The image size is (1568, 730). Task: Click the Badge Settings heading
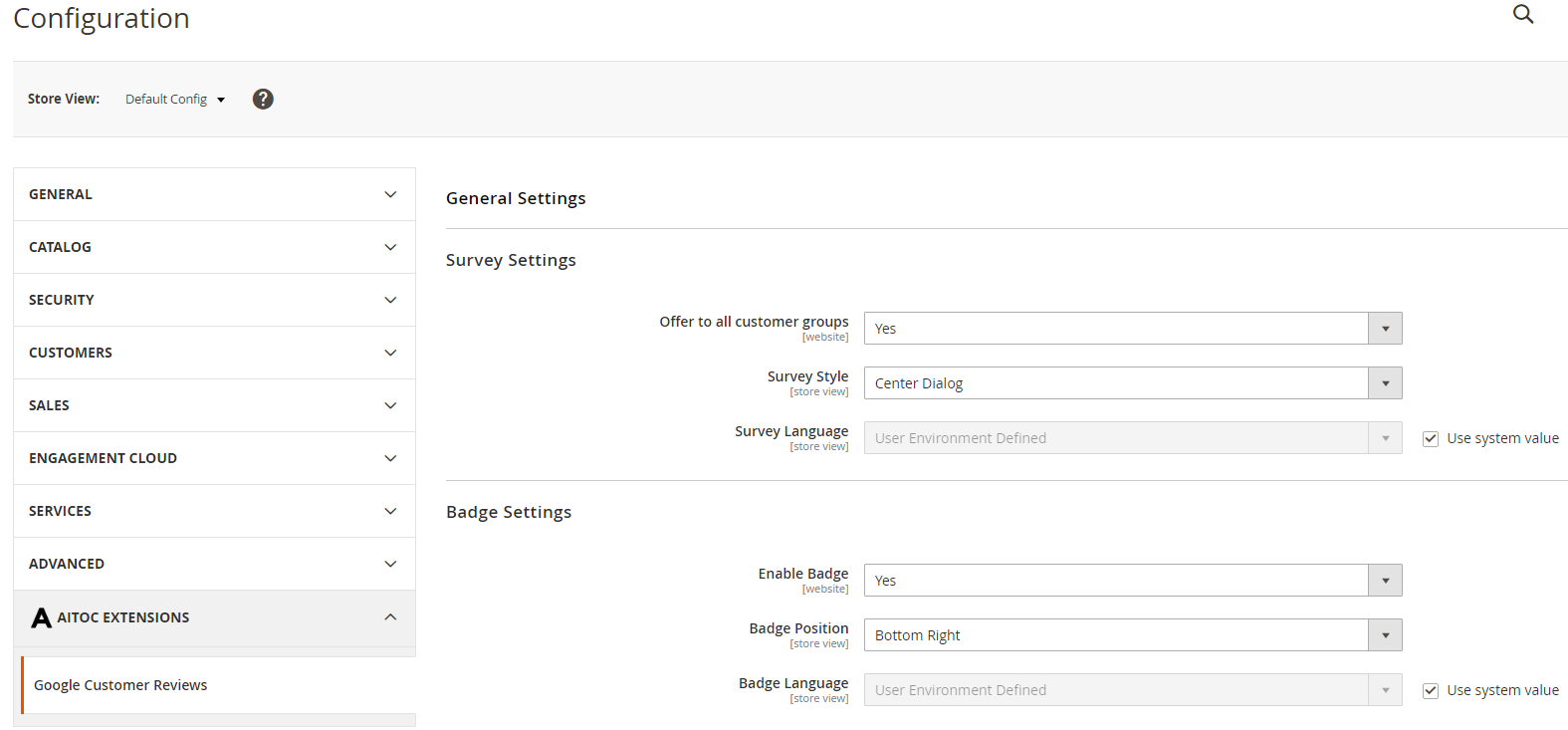509,512
